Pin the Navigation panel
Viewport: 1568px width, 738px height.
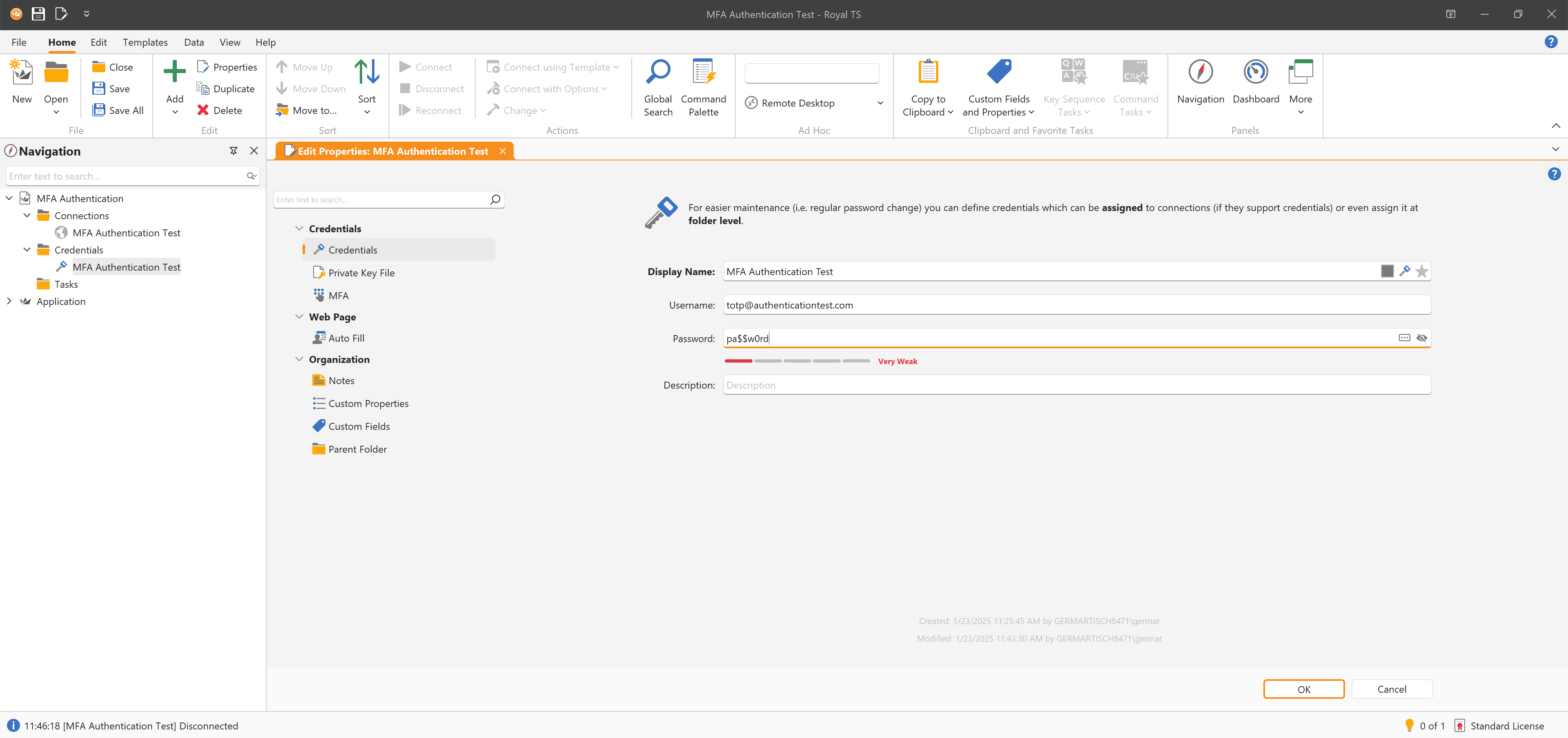[233, 151]
